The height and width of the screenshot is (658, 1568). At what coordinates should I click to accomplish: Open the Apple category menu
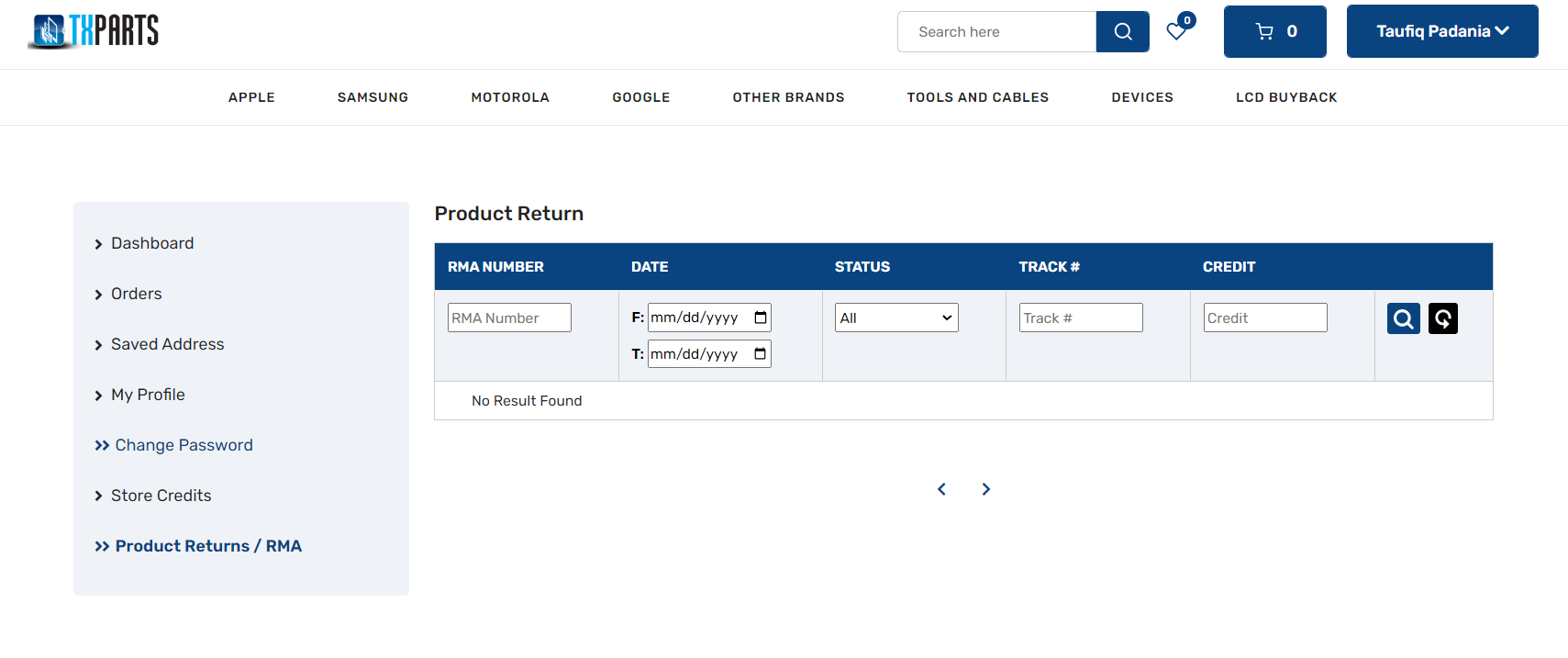point(251,97)
